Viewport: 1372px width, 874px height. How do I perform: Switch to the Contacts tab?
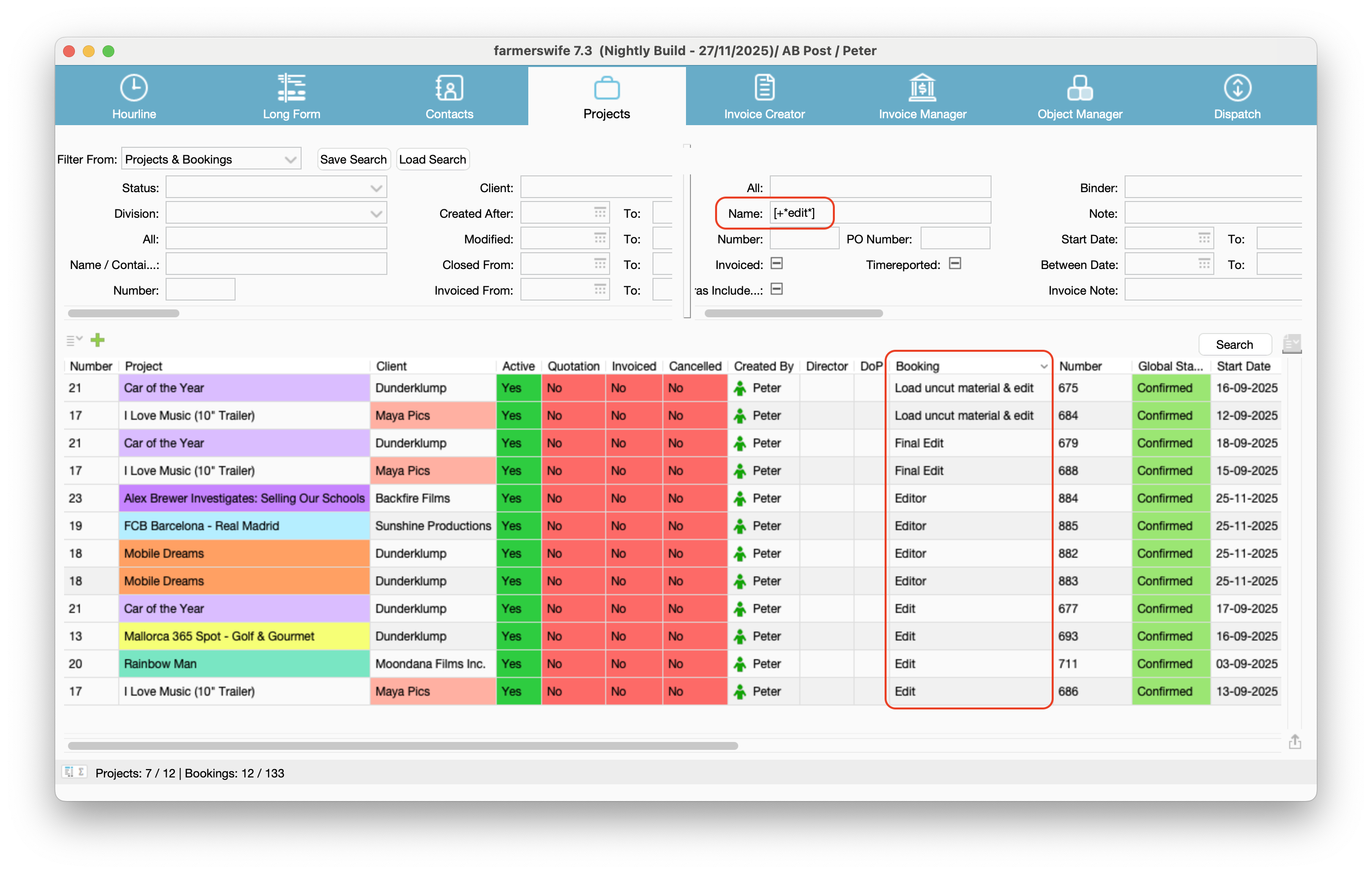pos(449,97)
